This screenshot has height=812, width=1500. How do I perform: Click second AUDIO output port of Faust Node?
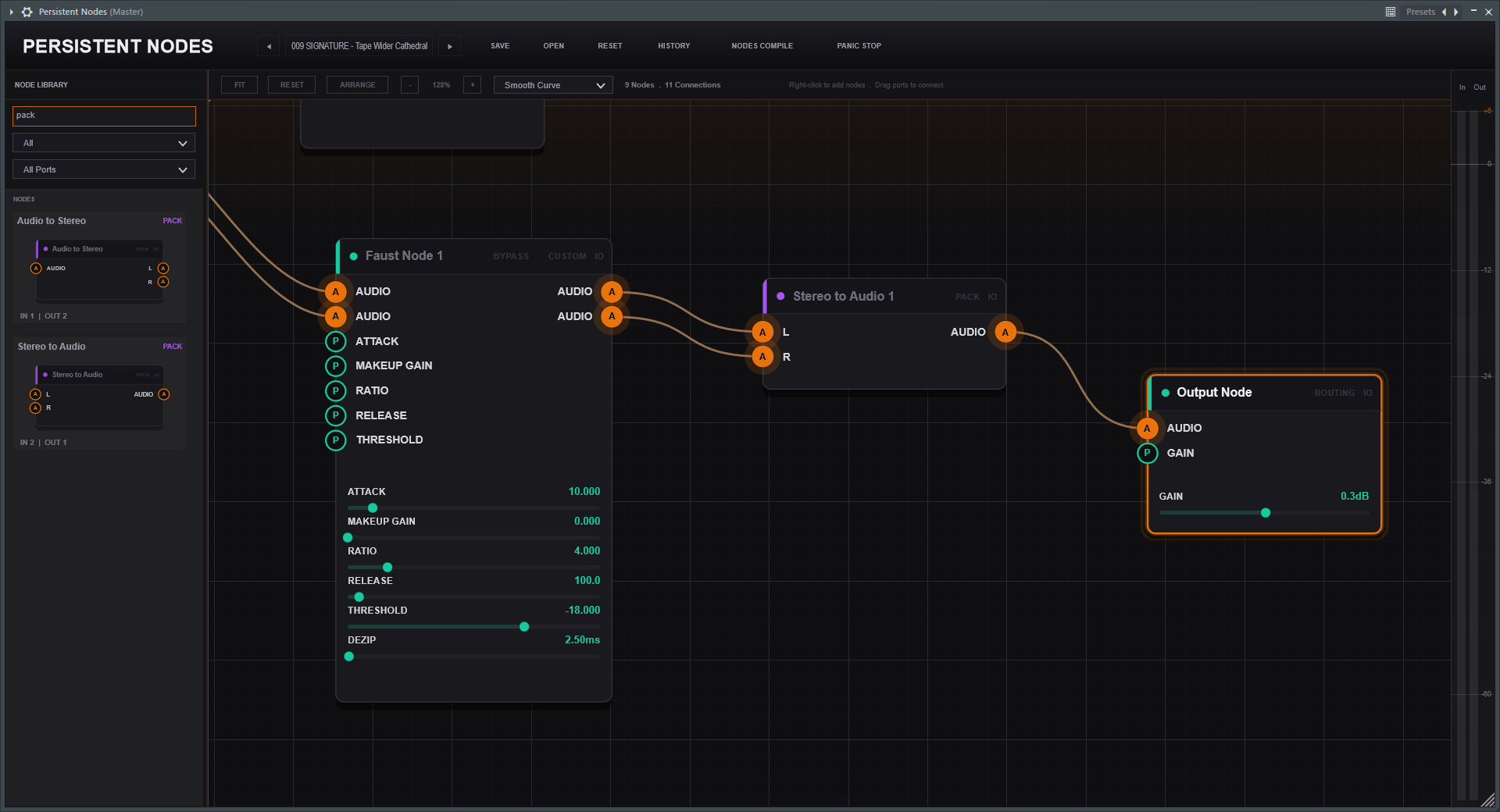pos(612,316)
